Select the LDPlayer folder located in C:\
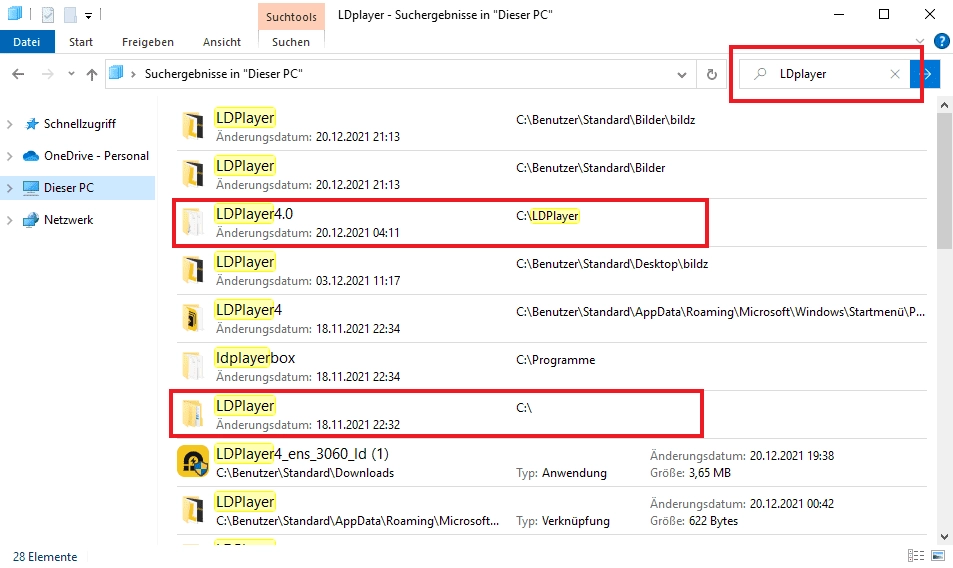The image size is (953, 568). tap(552, 414)
